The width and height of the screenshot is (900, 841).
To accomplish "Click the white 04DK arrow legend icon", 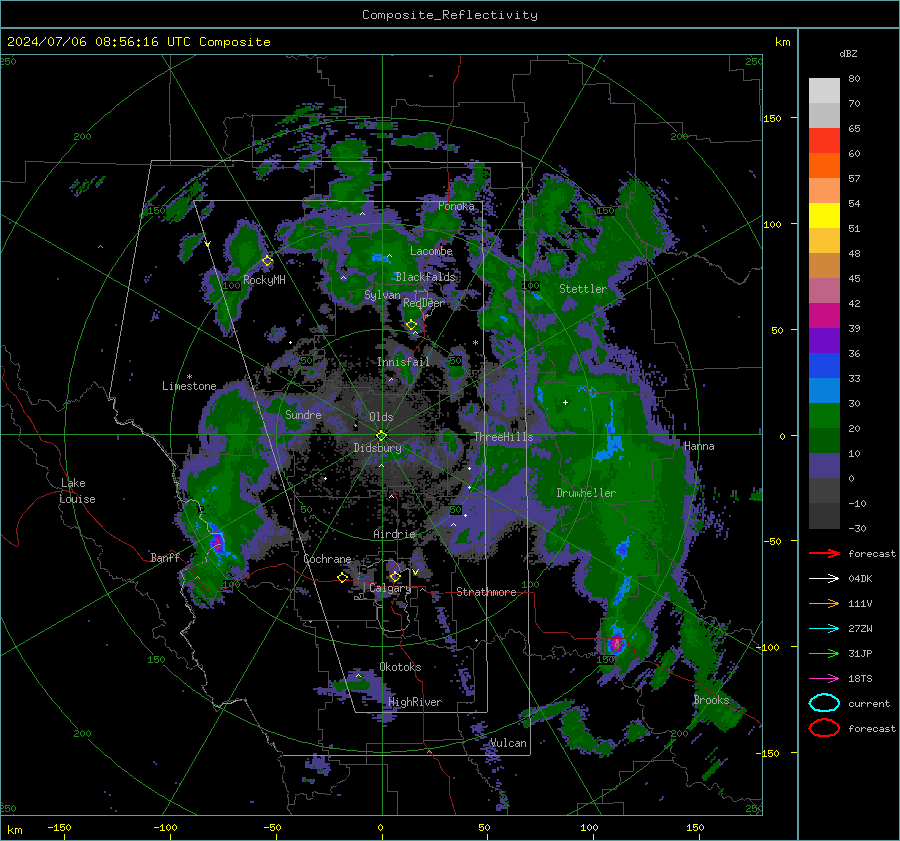I will 824,579.
